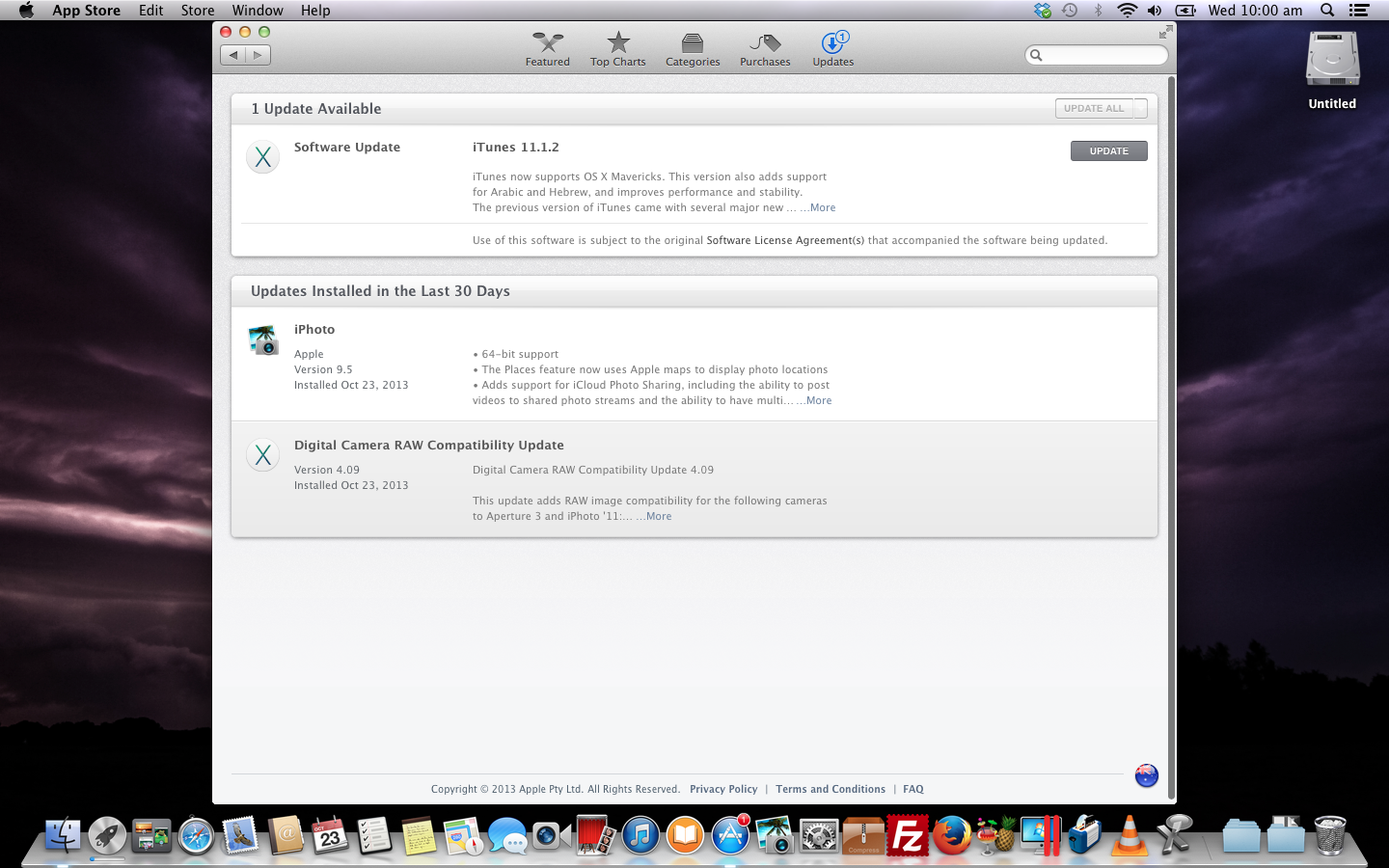Enter full screen using the window corner arrows
Screen dimensions: 1389x868
[x=1165, y=32]
